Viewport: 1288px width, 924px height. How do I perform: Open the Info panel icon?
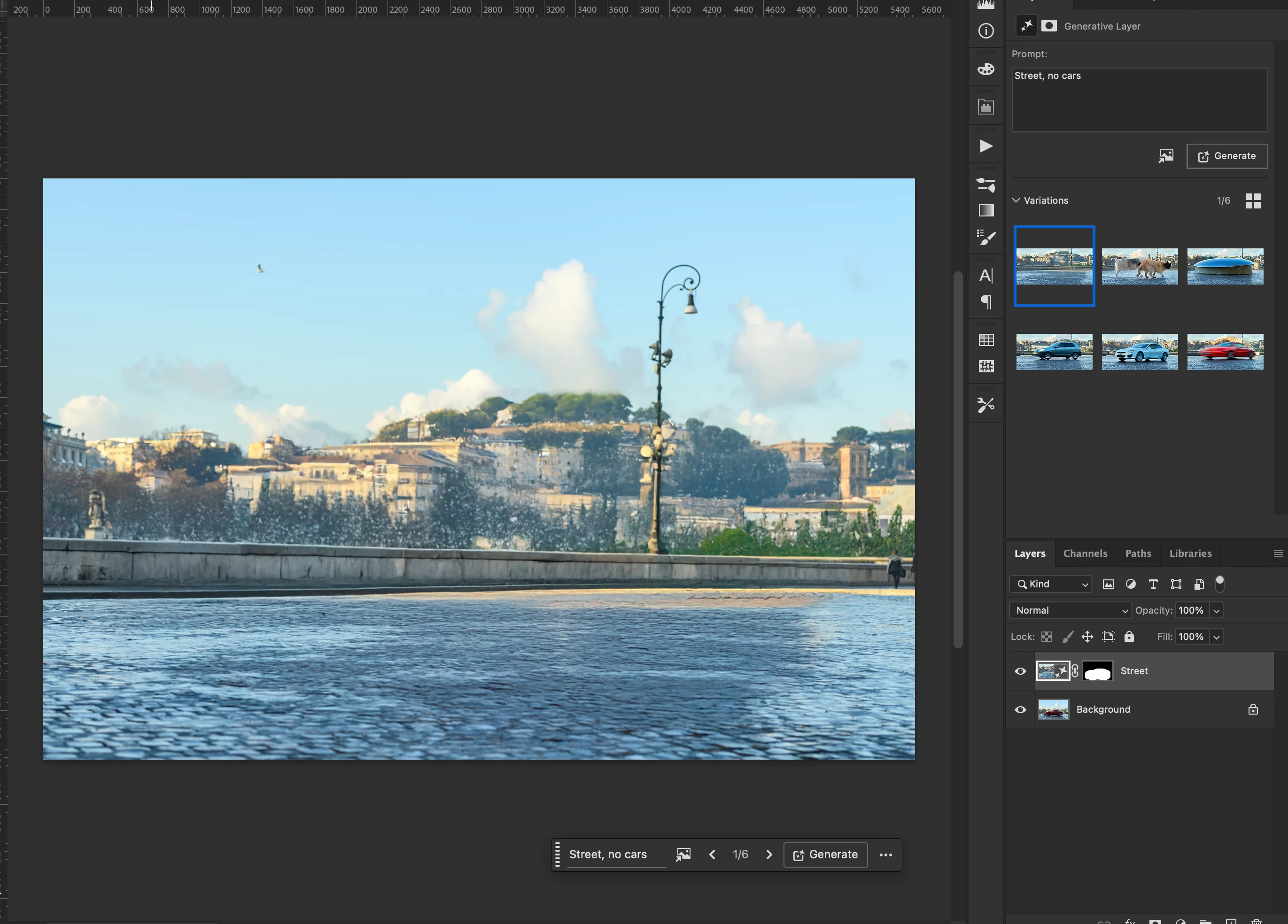click(986, 31)
